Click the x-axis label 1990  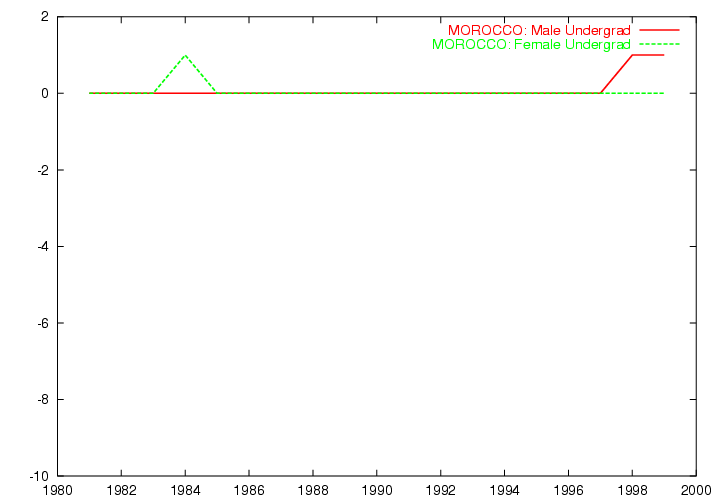[377, 490]
